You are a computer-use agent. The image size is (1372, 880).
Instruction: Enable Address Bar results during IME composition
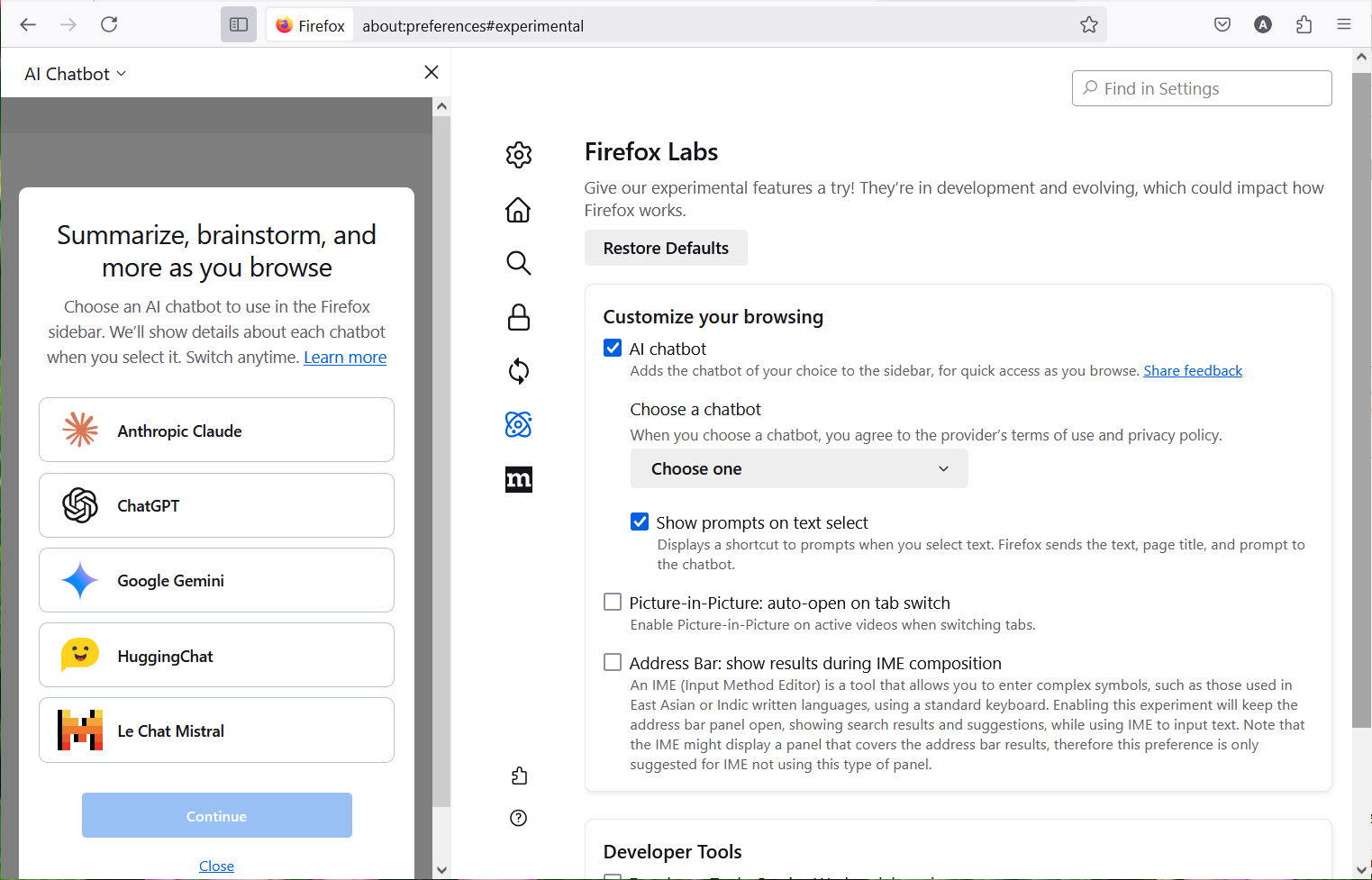613,662
